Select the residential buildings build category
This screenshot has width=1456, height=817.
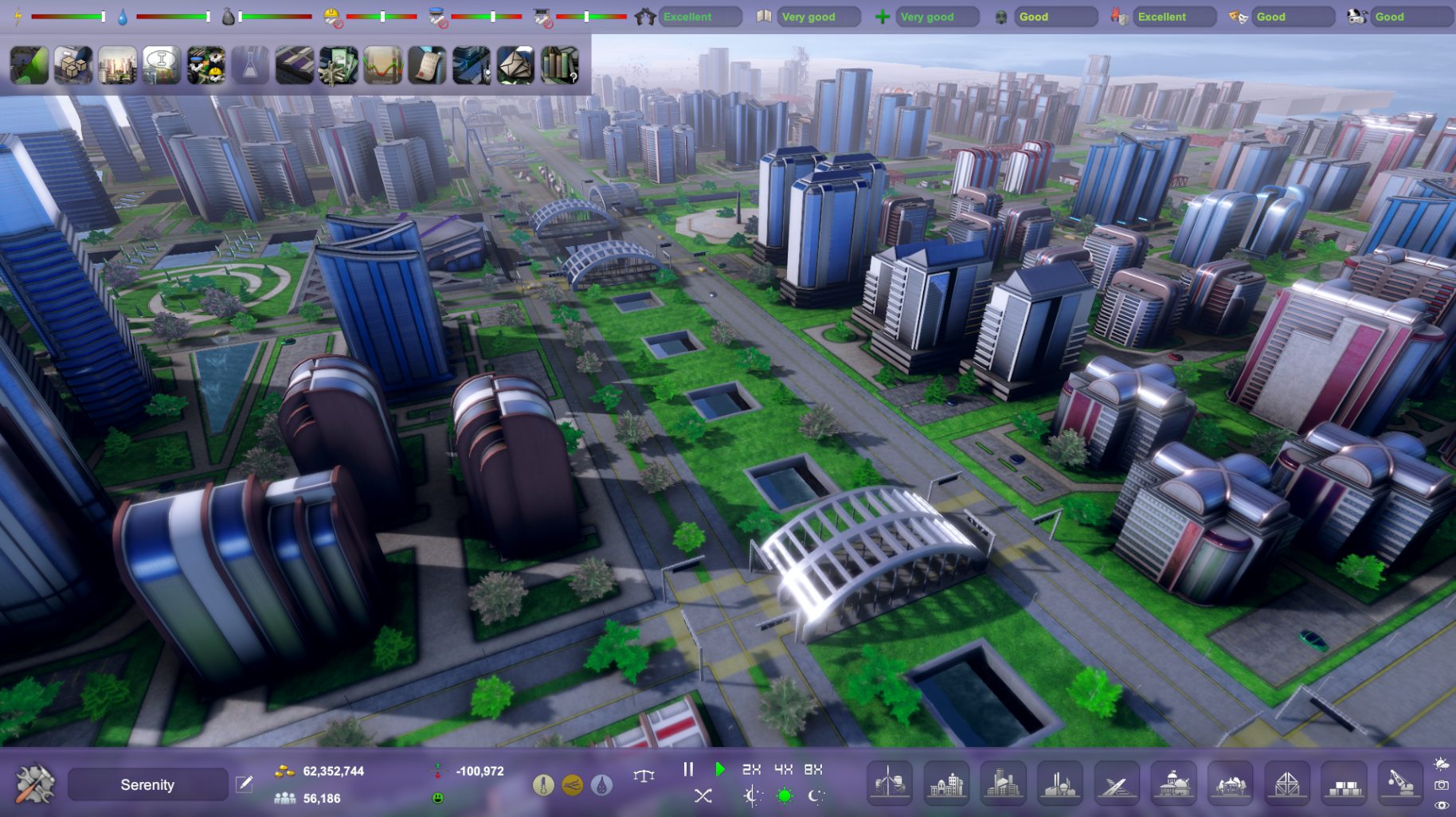946,783
